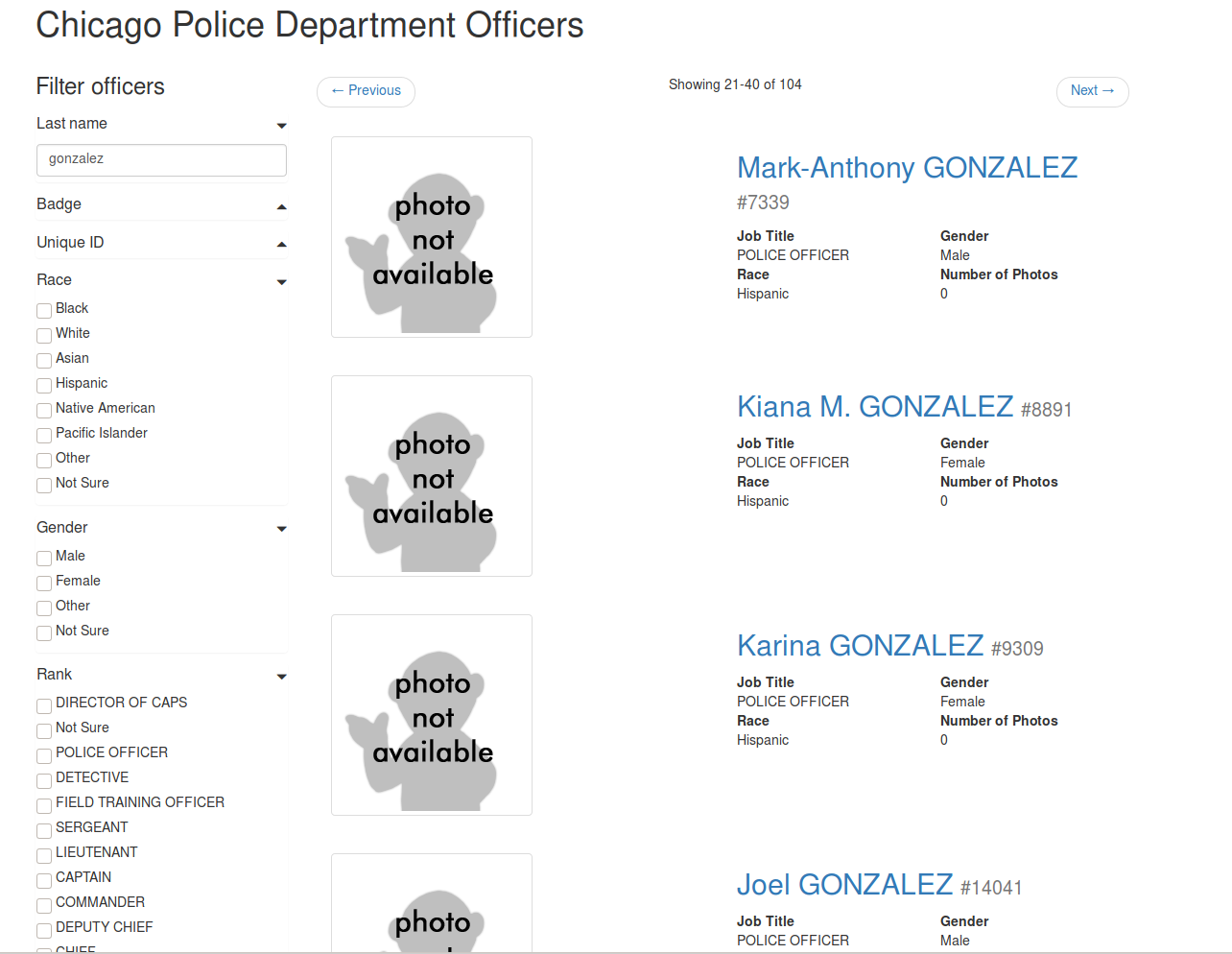The image size is (1232, 954).
Task: Click the 'Showing 21-40 of 104' text
Action: pos(735,84)
